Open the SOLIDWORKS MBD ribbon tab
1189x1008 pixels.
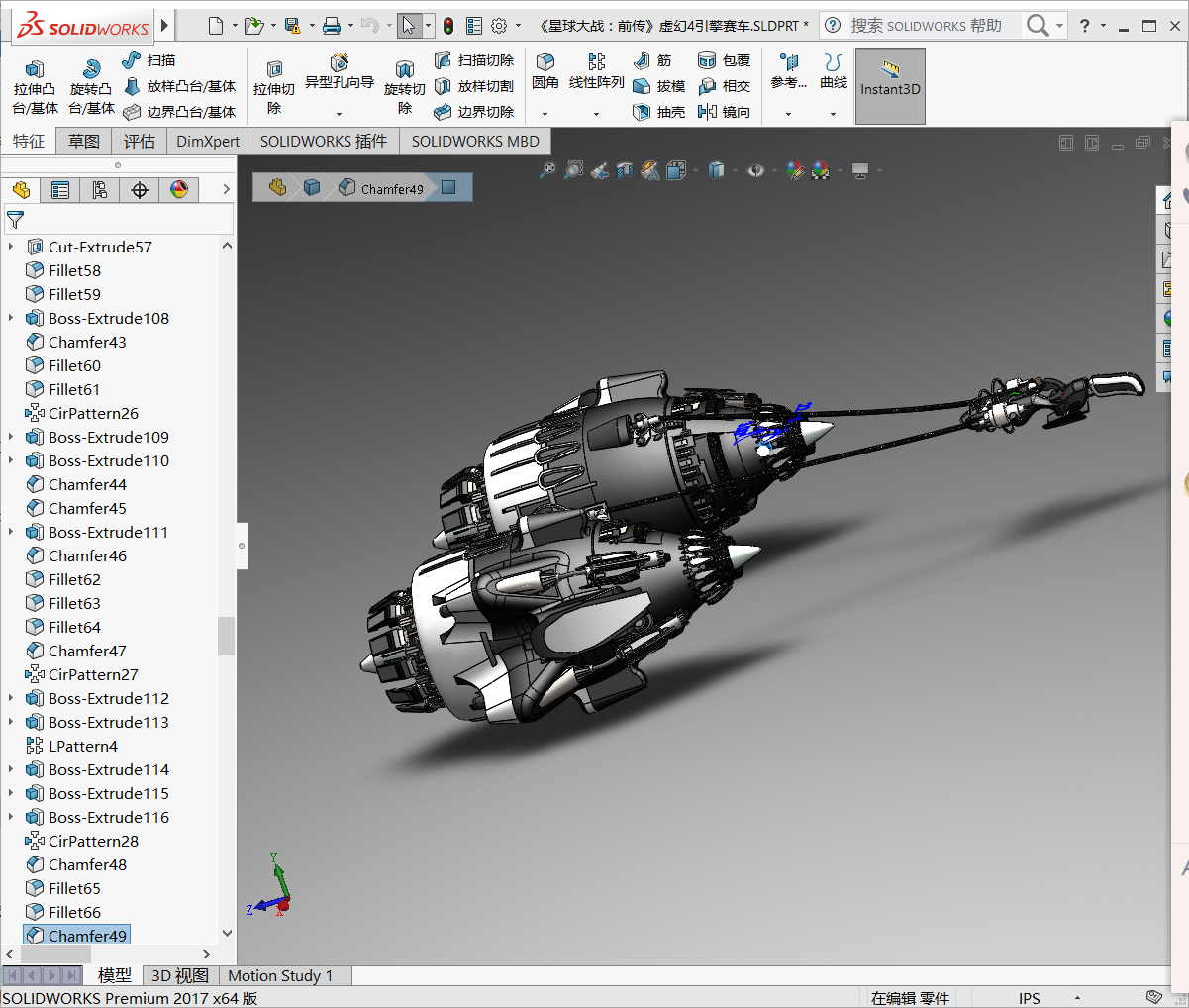(474, 141)
